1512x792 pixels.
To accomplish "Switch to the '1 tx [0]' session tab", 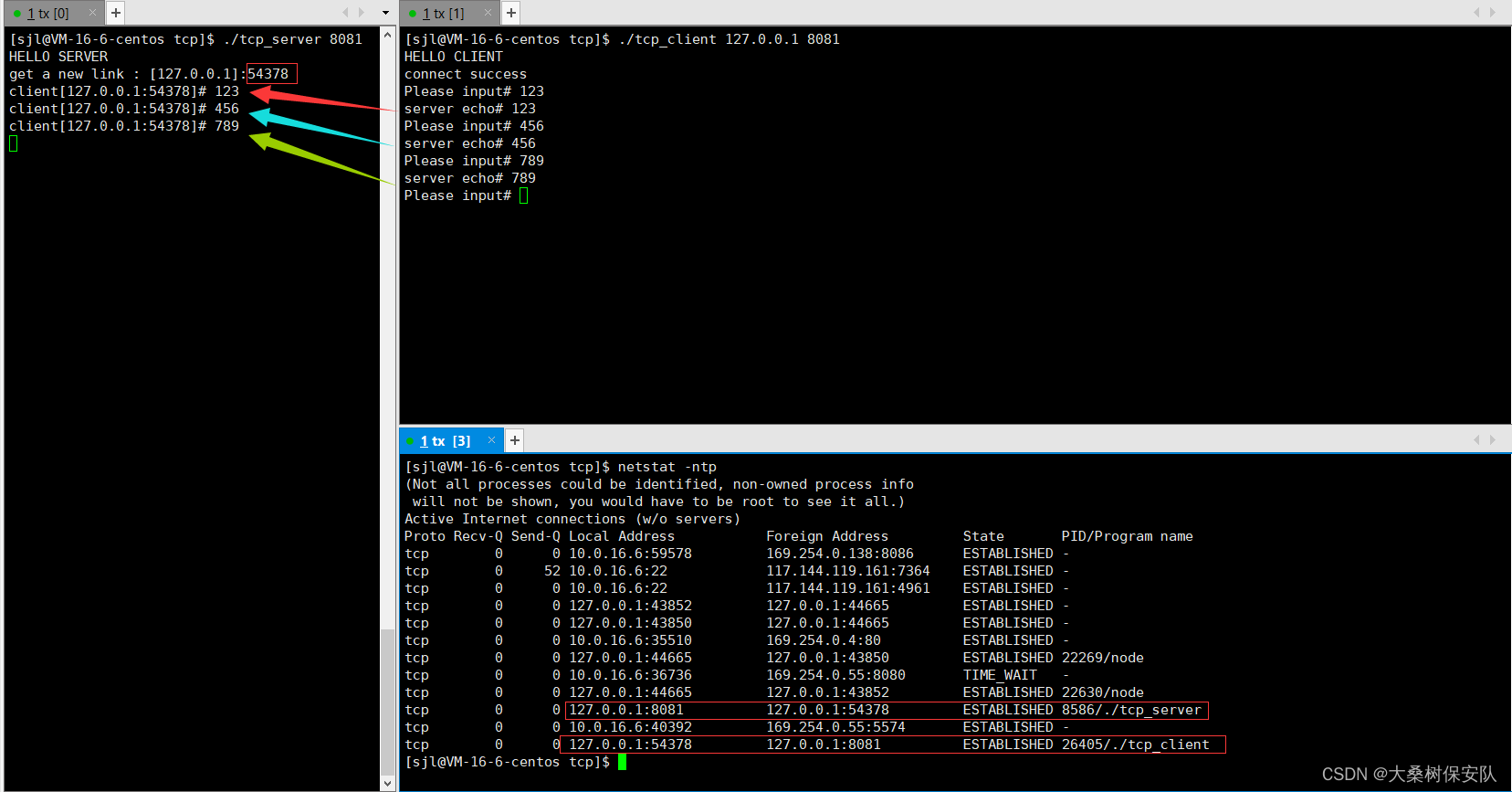I will click(47, 13).
